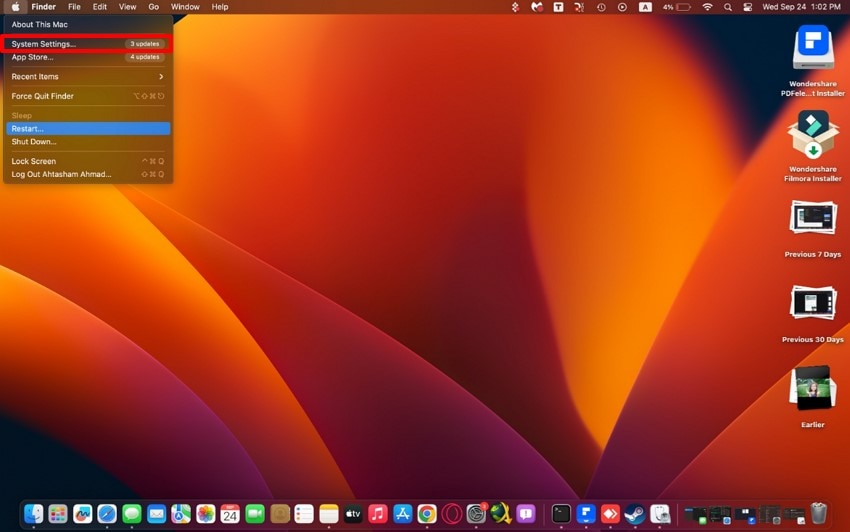Open the Go menu
The height and width of the screenshot is (532, 850).
pos(154,7)
